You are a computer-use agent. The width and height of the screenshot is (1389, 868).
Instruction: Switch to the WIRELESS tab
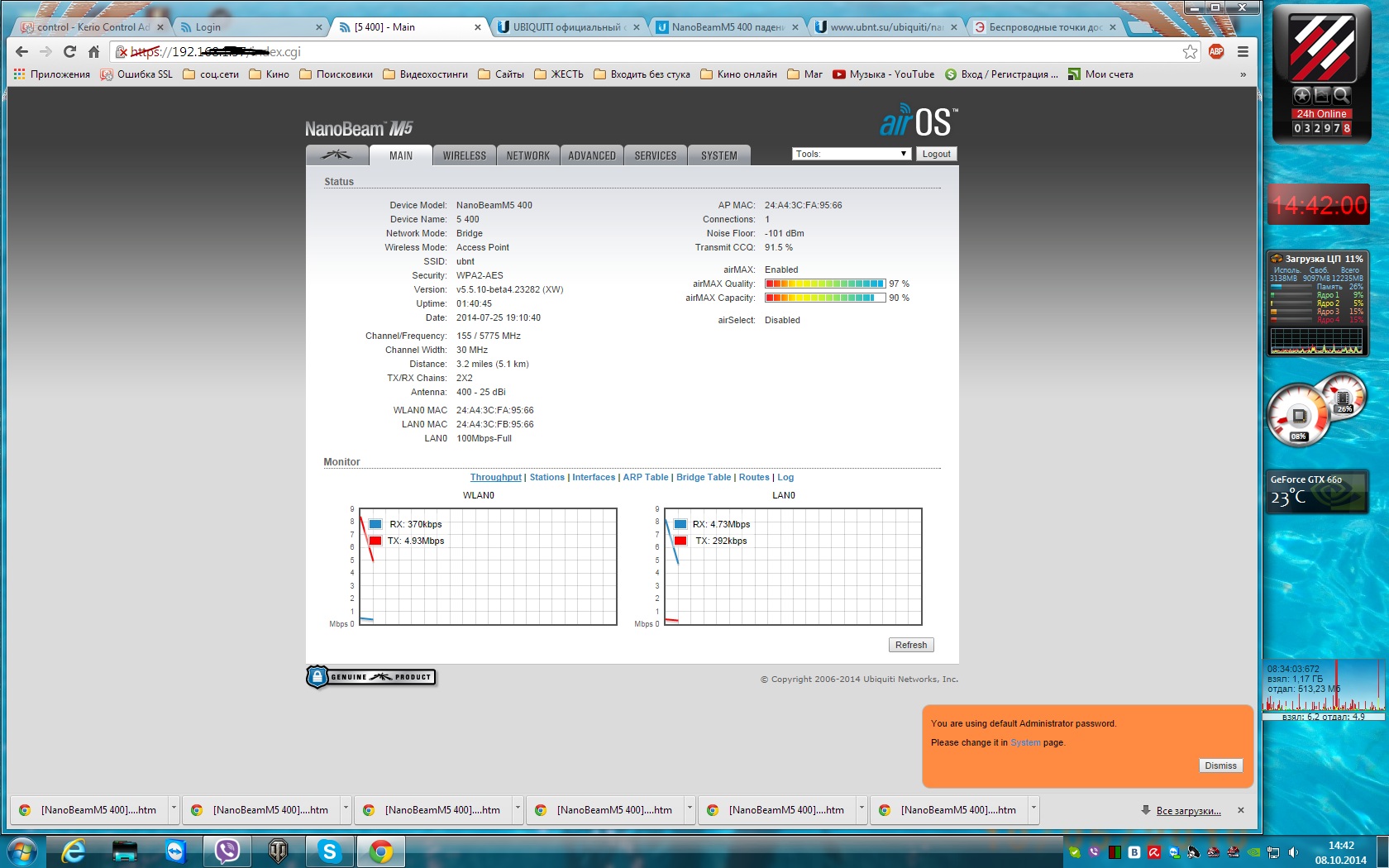pos(465,155)
